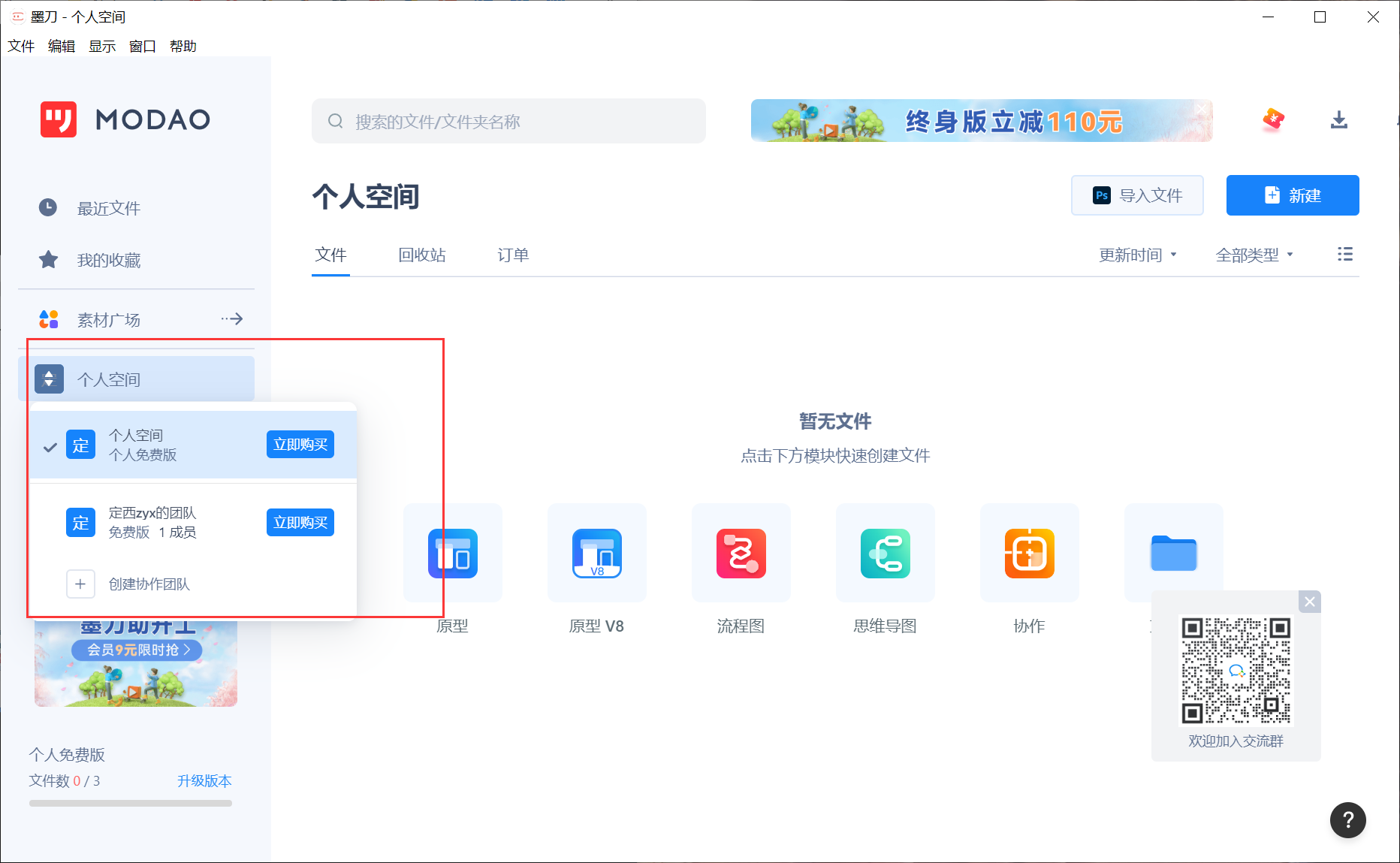
Task: Click the arrow next to 素材广场
Action: (x=232, y=319)
